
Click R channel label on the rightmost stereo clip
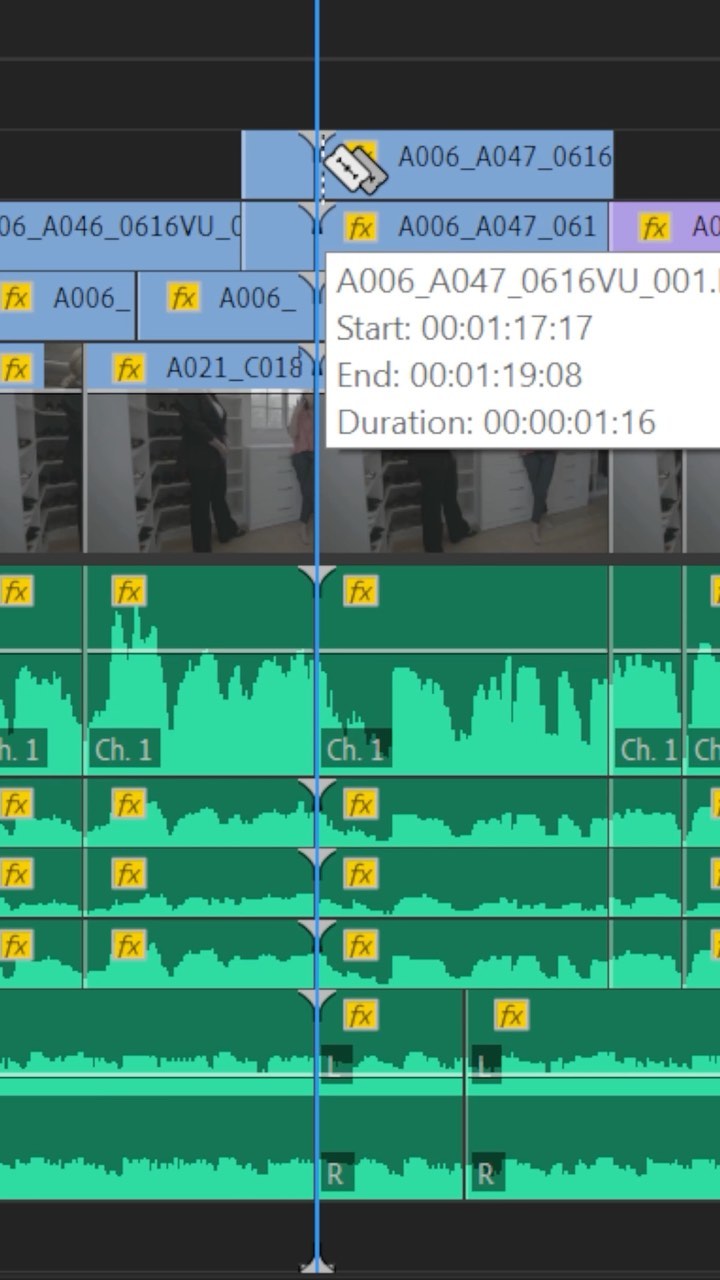pos(485,1174)
